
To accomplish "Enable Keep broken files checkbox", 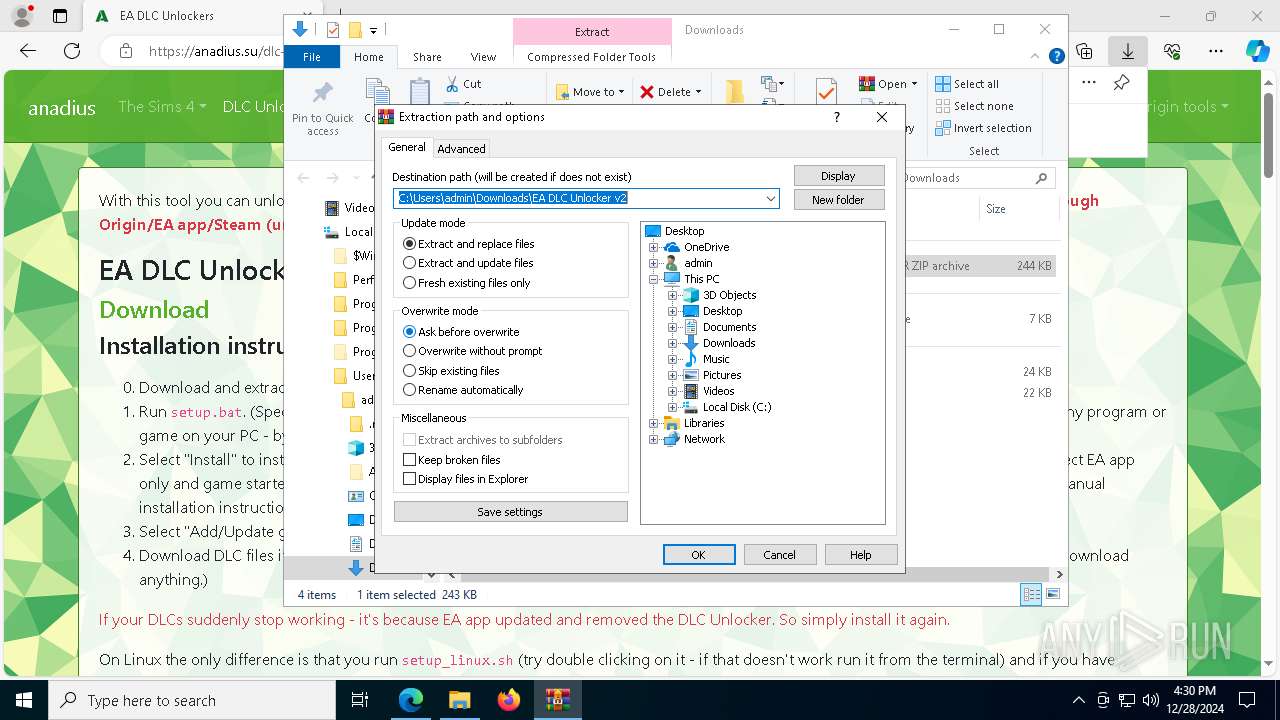I will (452, 460).
